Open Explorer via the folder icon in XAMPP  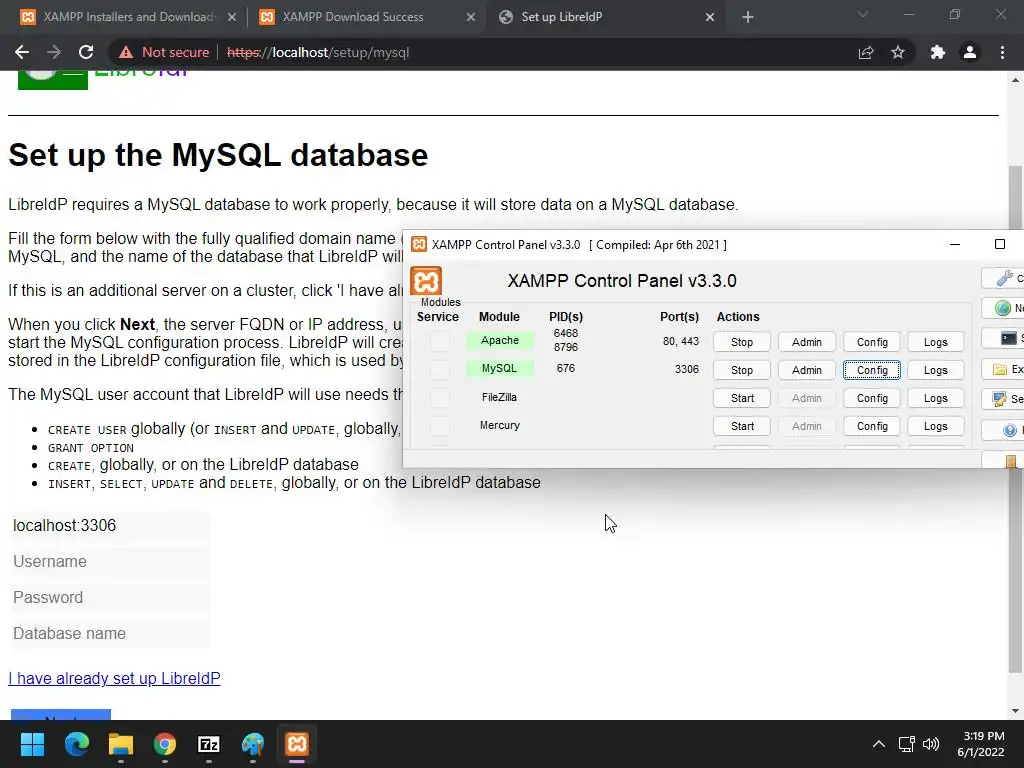[x=1004, y=370]
